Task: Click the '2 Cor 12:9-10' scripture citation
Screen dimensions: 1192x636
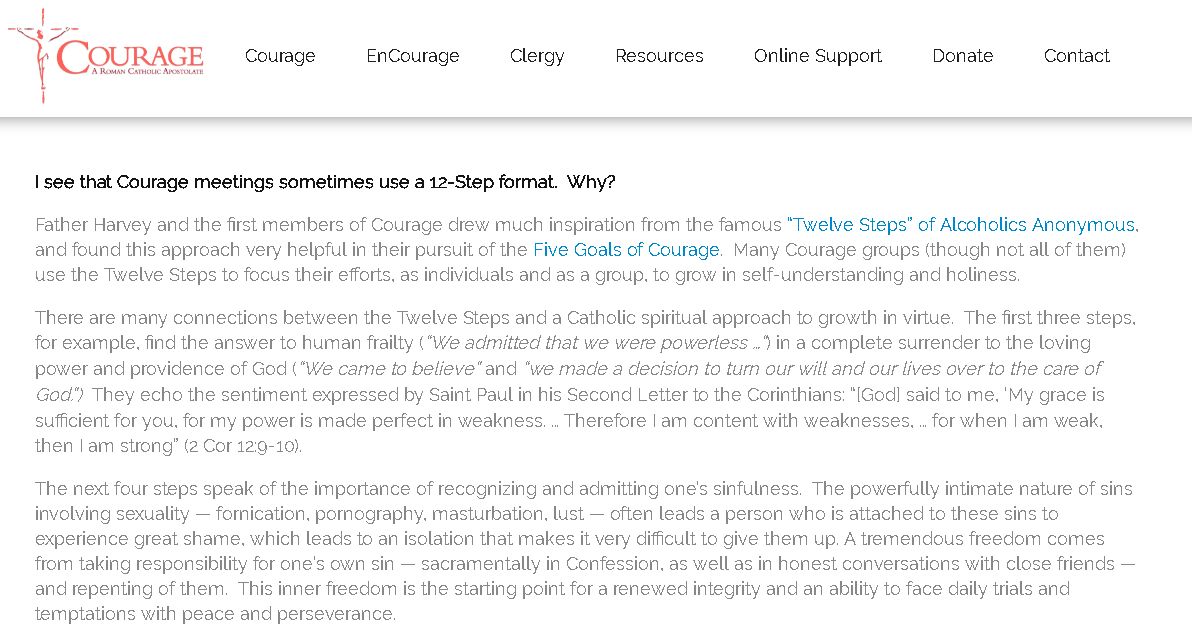Action: coord(243,446)
